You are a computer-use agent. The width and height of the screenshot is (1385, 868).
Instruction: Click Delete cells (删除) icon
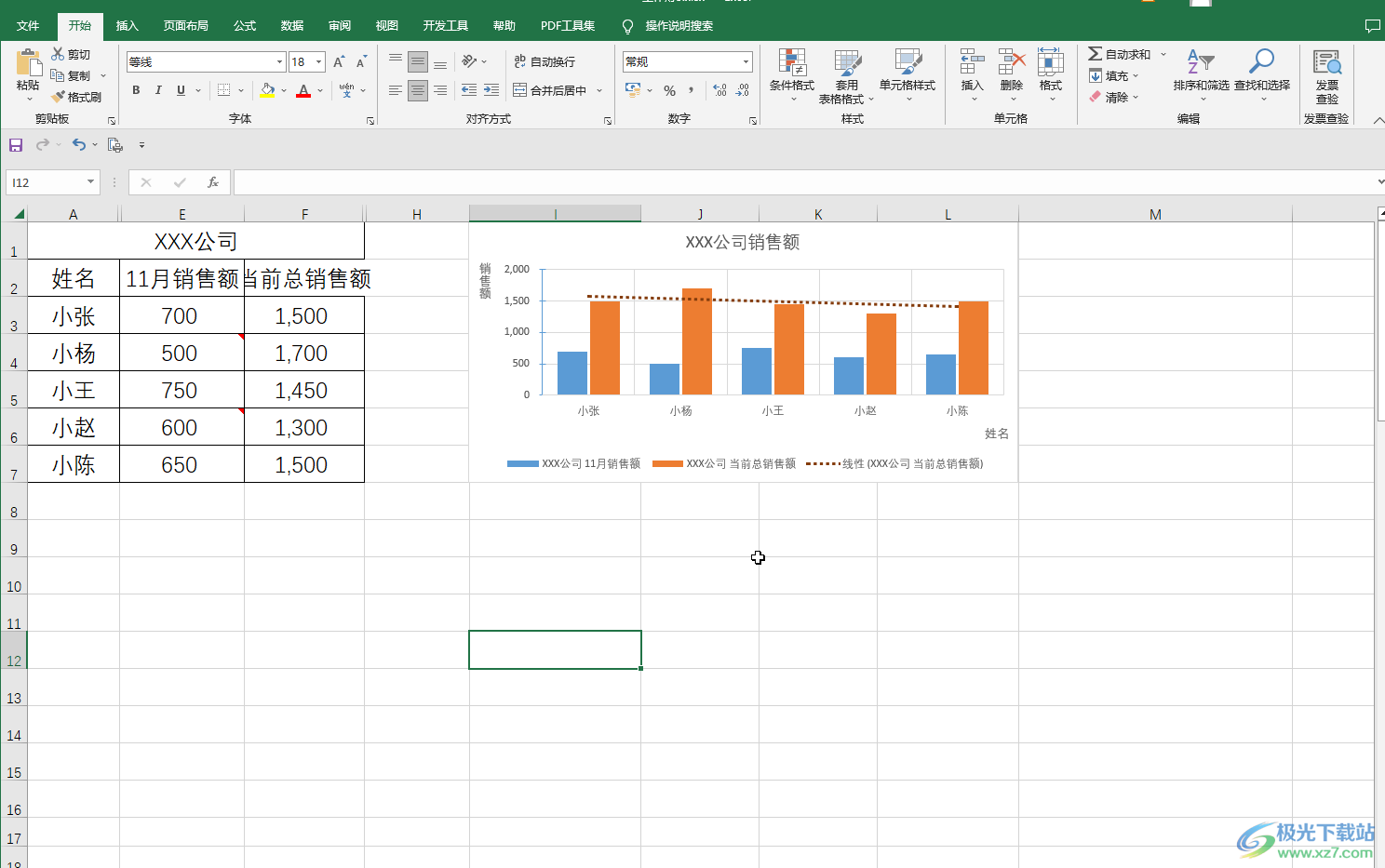coord(1012,62)
